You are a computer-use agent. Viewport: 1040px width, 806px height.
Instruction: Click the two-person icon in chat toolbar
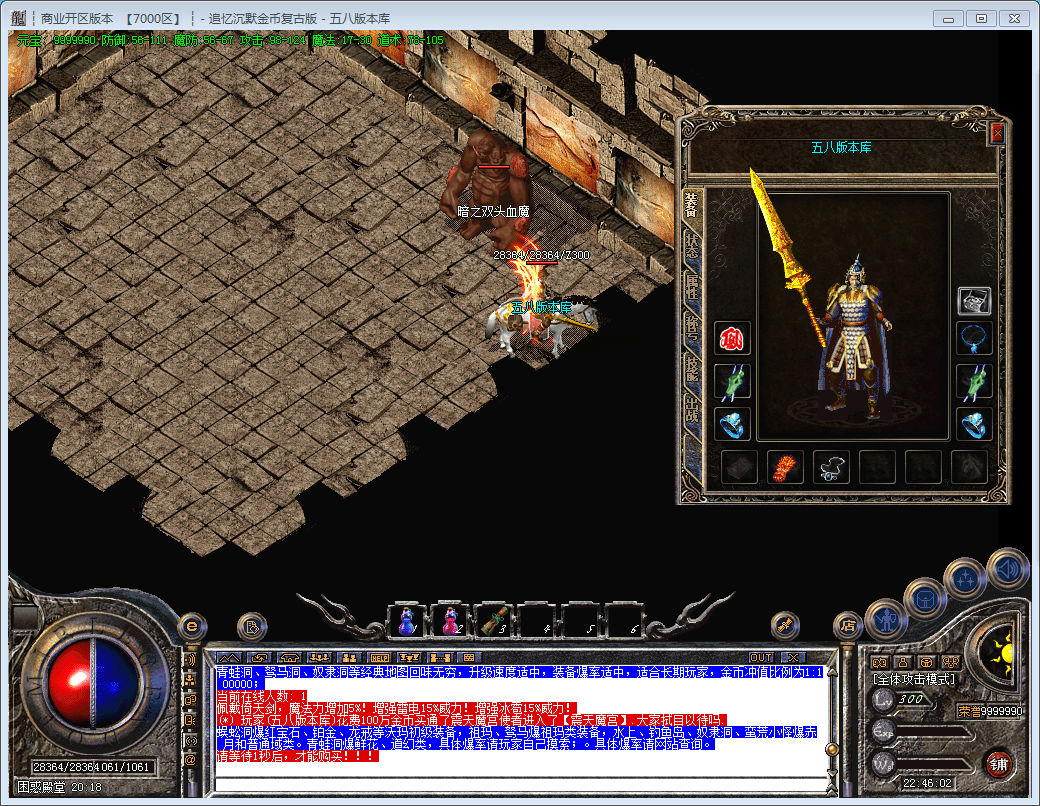pyautogui.click(x=350, y=657)
